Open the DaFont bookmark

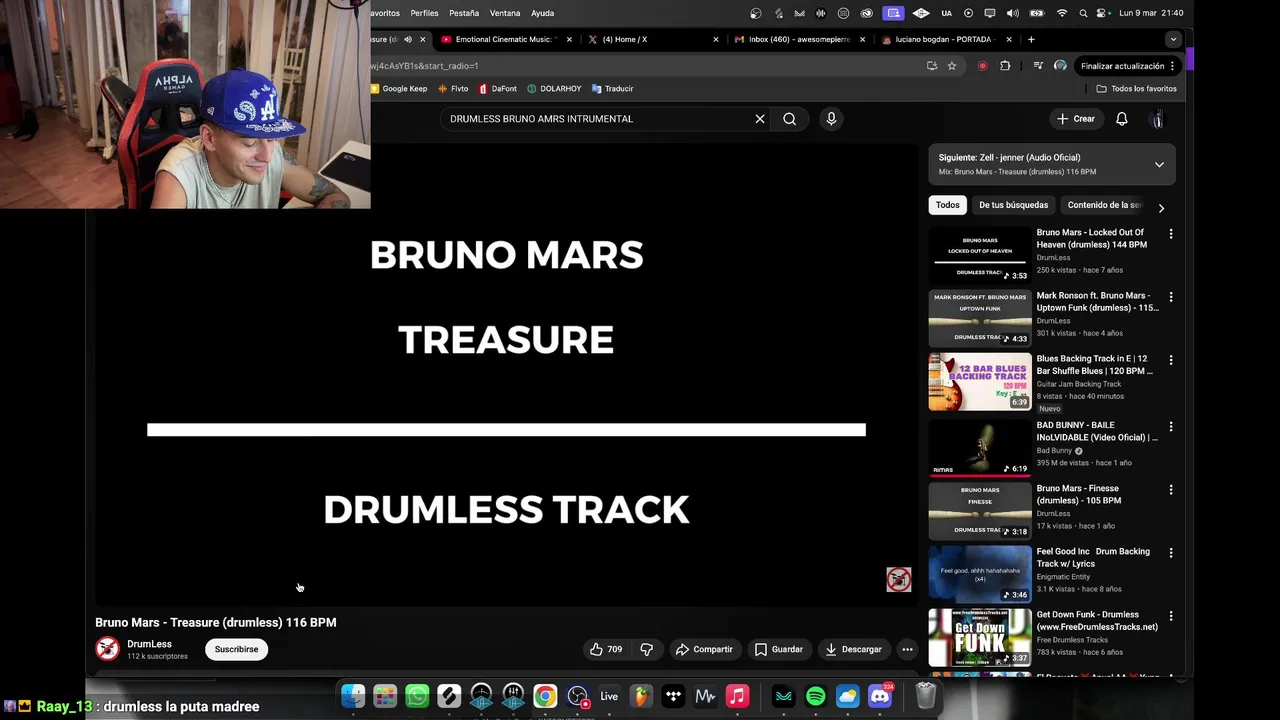point(497,89)
